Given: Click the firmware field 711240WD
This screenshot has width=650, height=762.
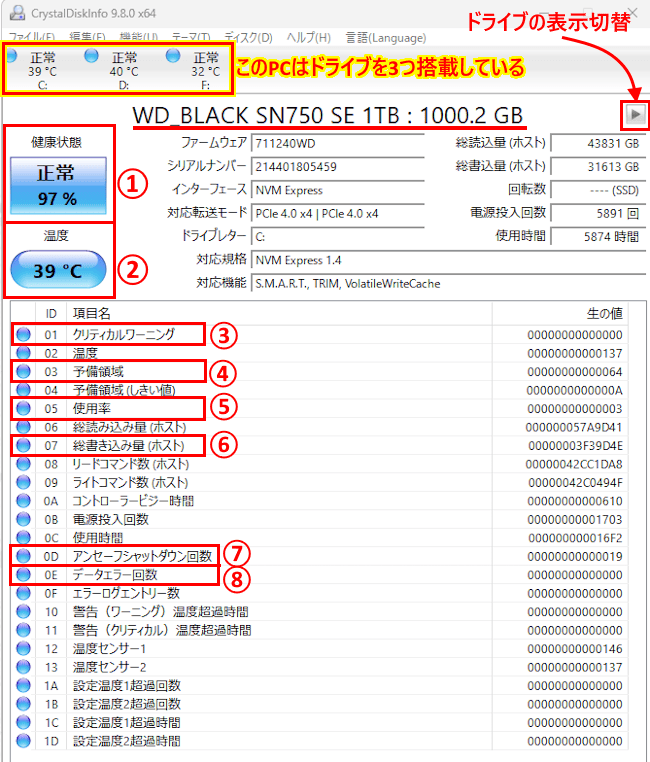Looking at the screenshot, I should coord(338,143).
